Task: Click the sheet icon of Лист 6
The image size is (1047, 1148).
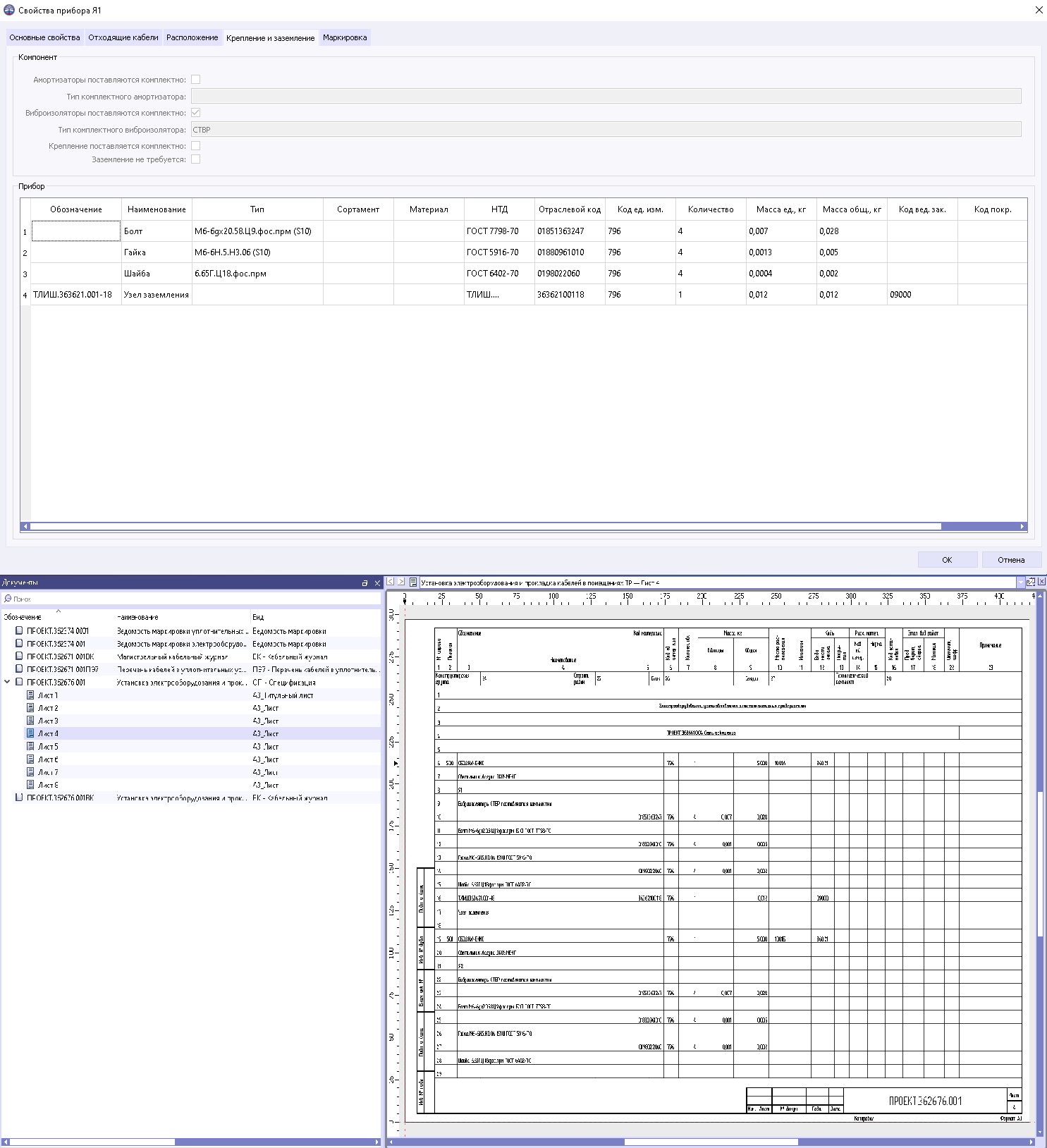Action: coord(30,759)
